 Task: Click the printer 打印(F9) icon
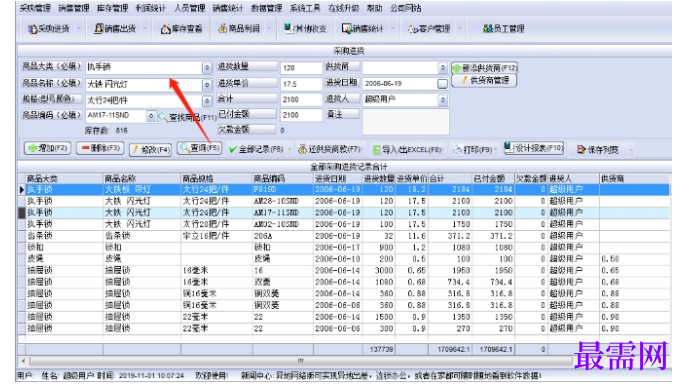pyautogui.click(x=457, y=150)
